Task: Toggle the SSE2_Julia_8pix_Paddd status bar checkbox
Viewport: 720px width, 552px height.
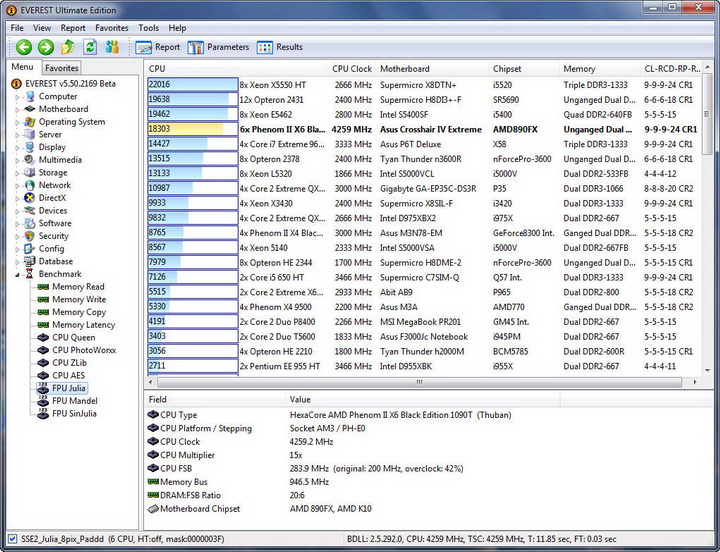Action: point(13,539)
